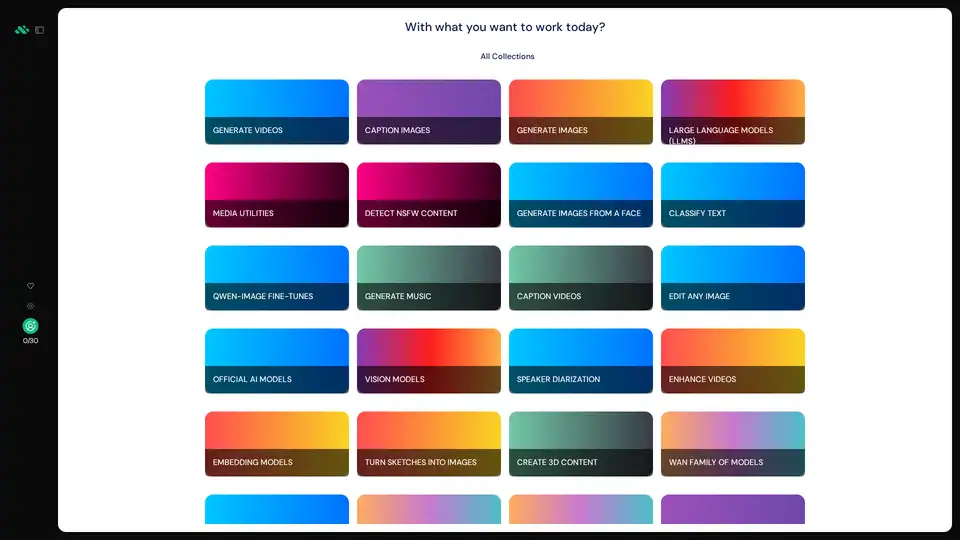The width and height of the screenshot is (960, 540).
Task: Open the Speaker Diarization collection
Action: click(581, 361)
